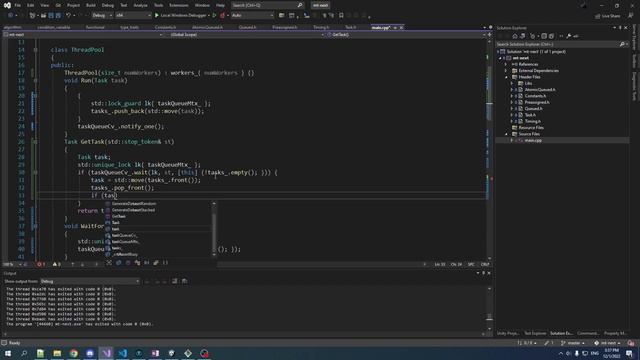Select AtomicQueued.h in Solution Explorer

540,89
